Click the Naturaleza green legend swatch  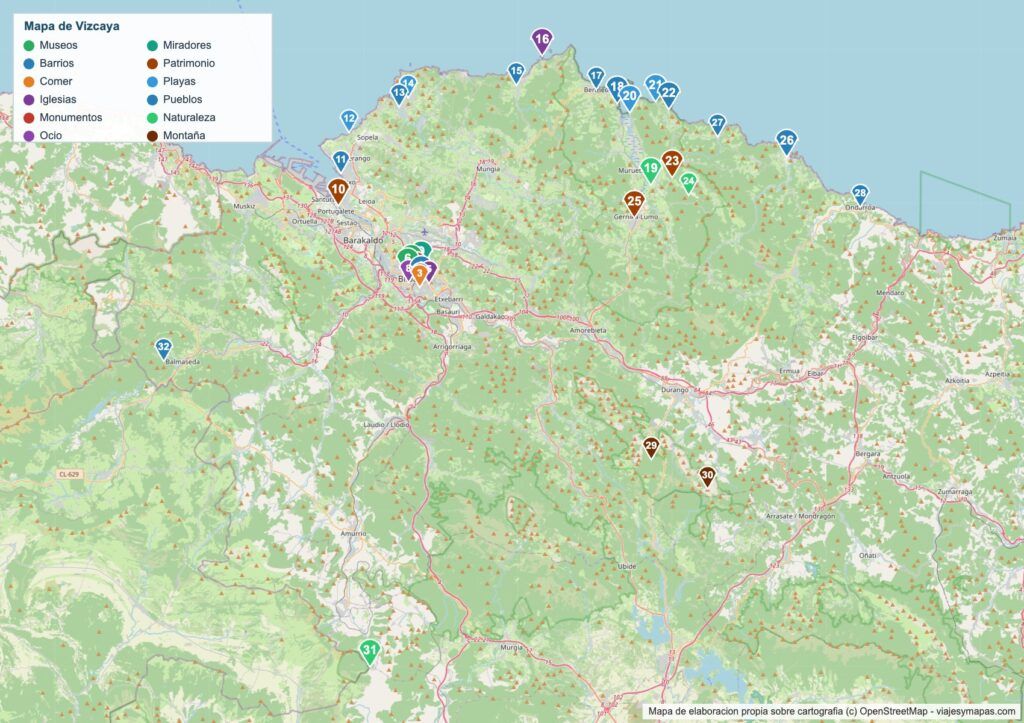[x=152, y=118]
